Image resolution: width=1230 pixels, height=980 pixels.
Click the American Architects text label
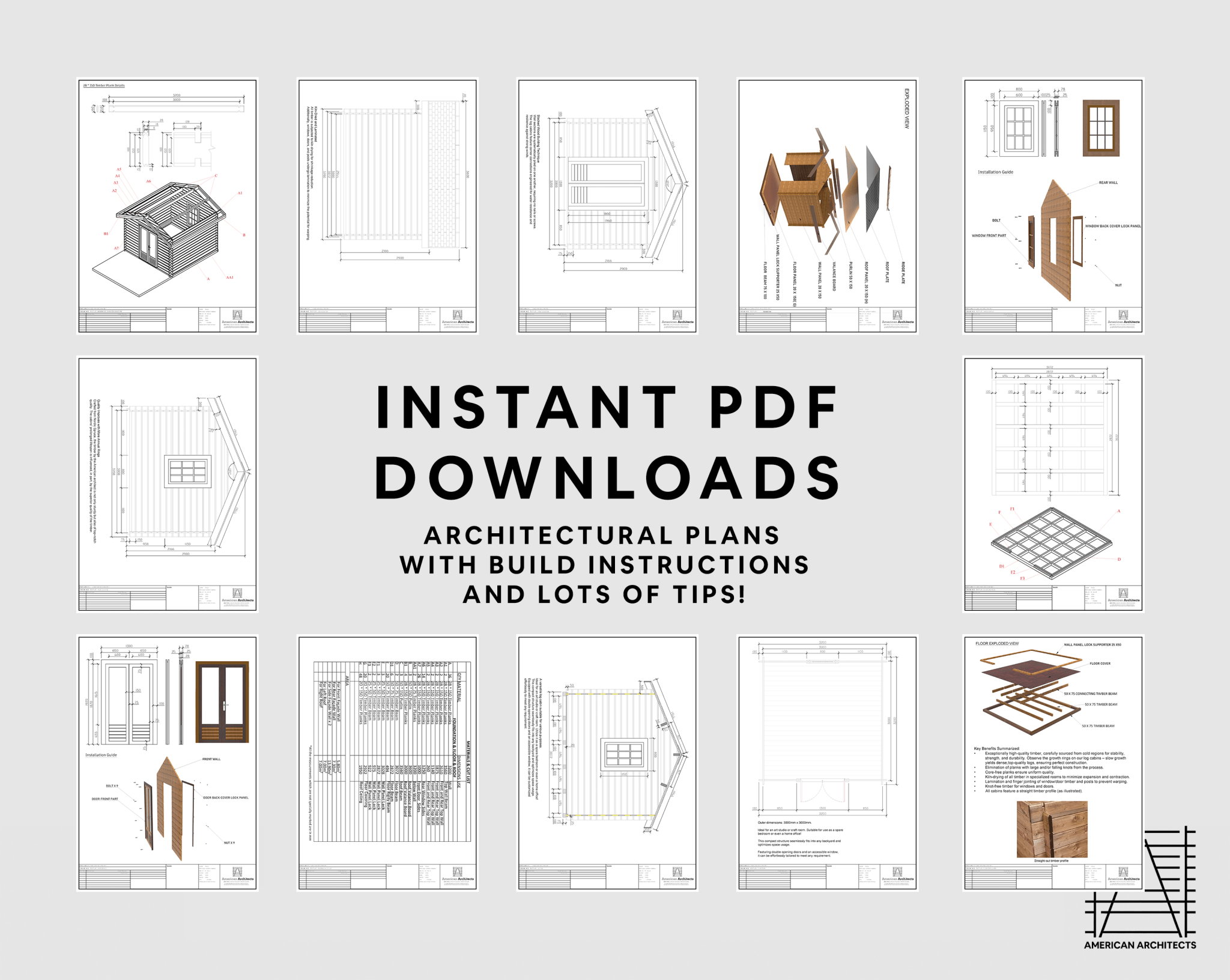point(1139,945)
